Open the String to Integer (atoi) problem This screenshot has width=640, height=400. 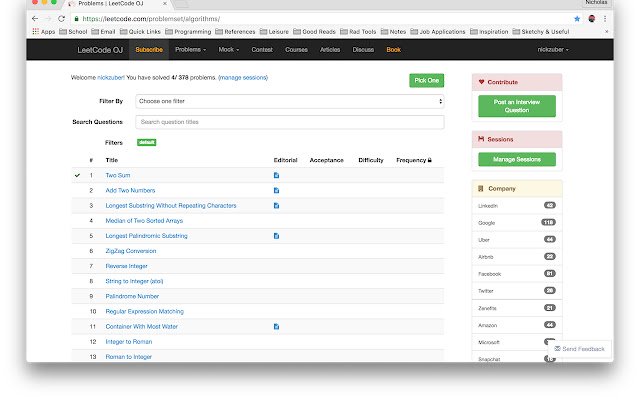[x=134, y=281]
